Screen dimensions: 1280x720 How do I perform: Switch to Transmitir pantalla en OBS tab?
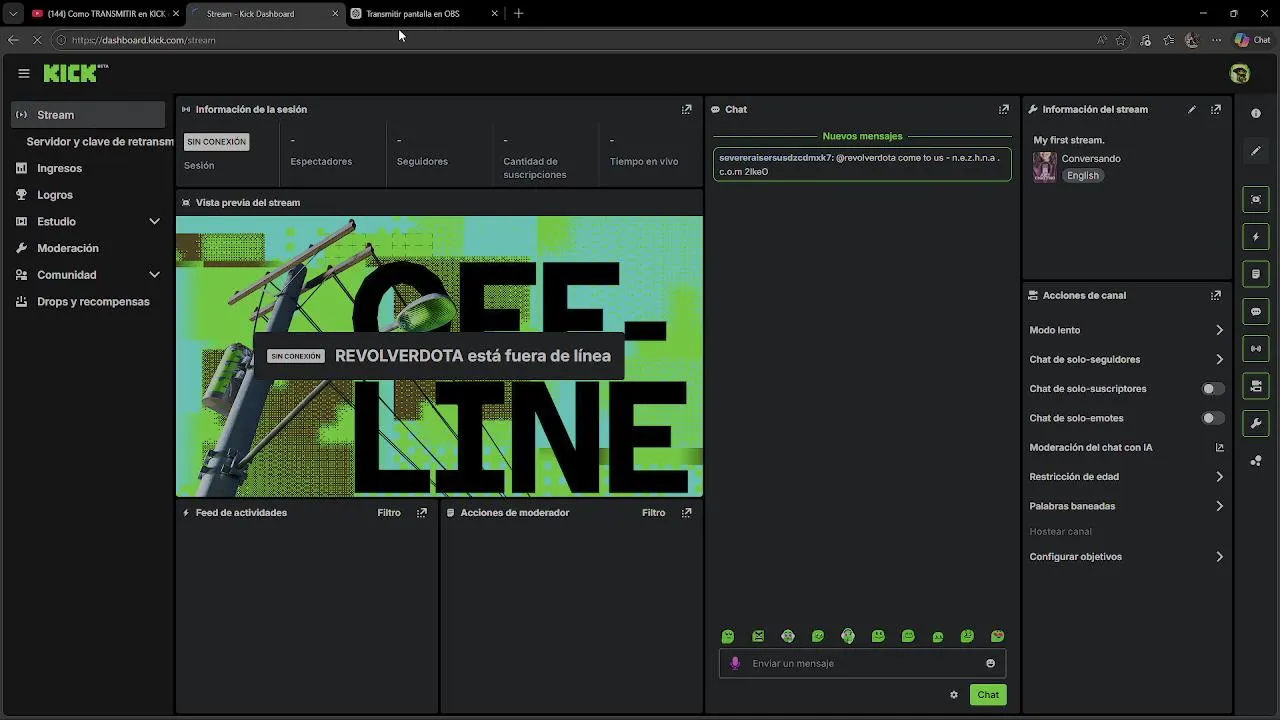point(425,14)
